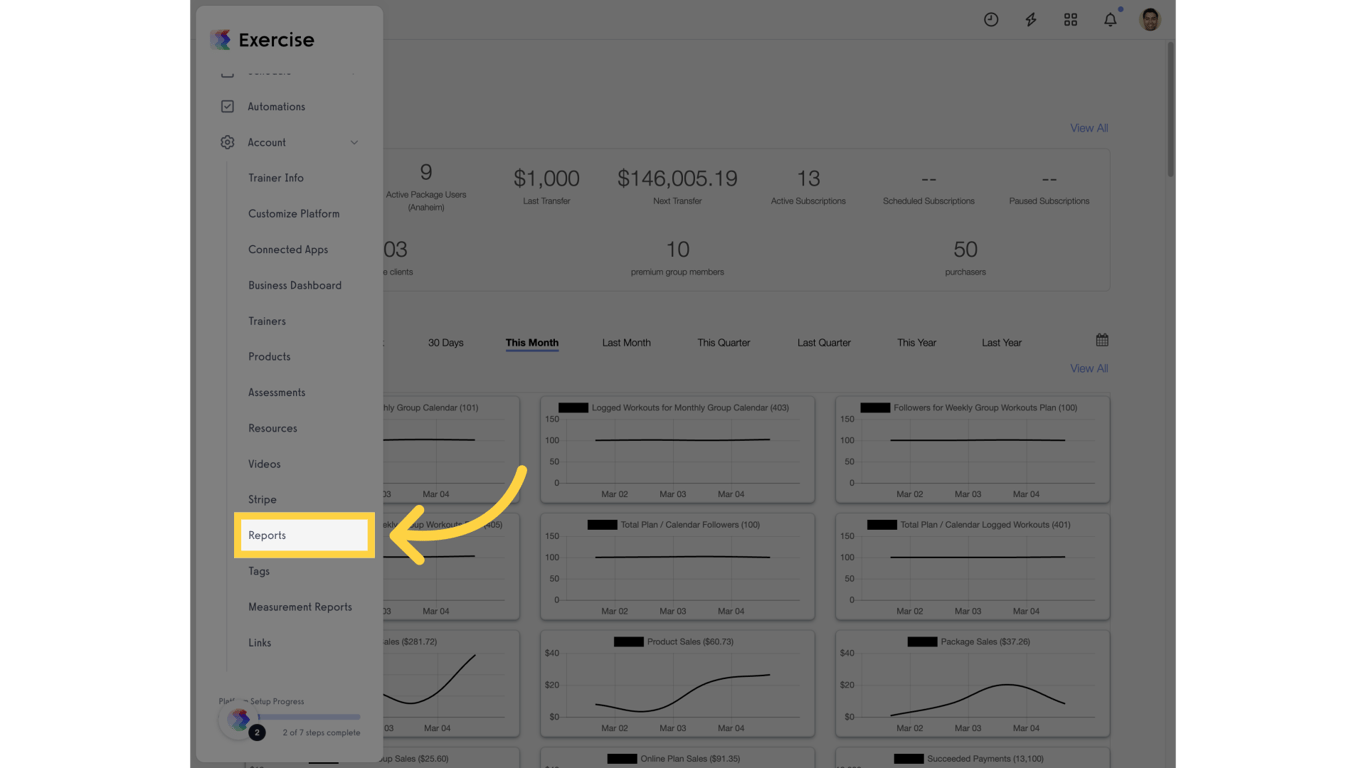The width and height of the screenshot is (1366, 768).
Task: Toggle the Total Plan / Calendar Followers legend swatch
Action: tap(602, 525)
